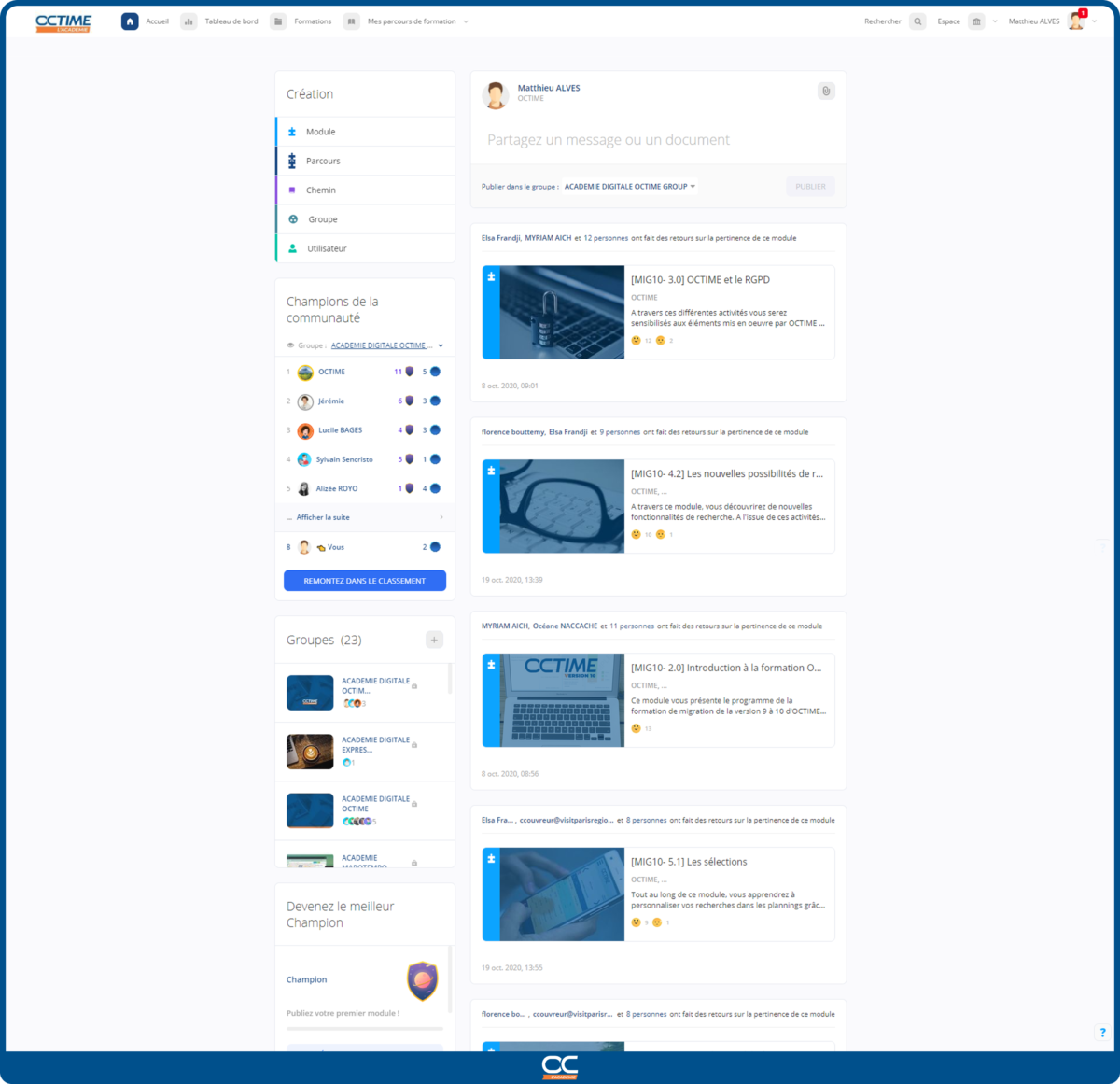Go to Formations in navigation bar
The image size is (1120, 1084).
313,21
